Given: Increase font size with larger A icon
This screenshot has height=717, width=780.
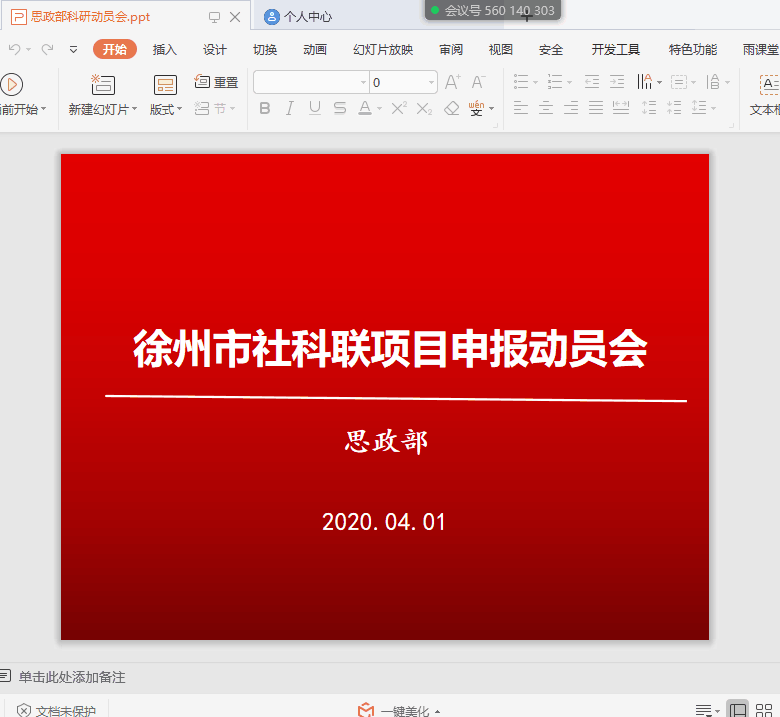Looking at the screenshot, I should [x=452, y=82].
